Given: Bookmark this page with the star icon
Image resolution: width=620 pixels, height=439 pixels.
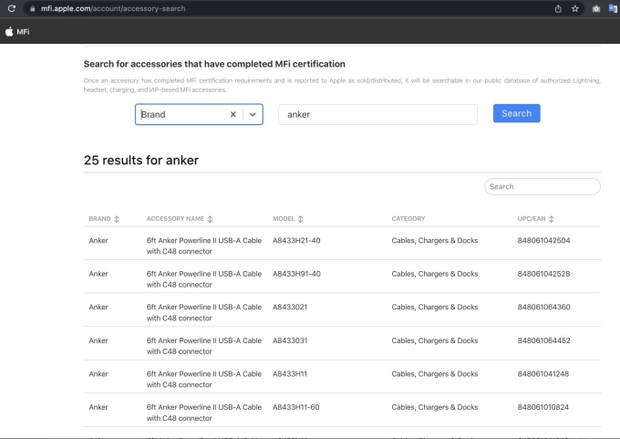Looking at the screenshot, I should point(575,8).
